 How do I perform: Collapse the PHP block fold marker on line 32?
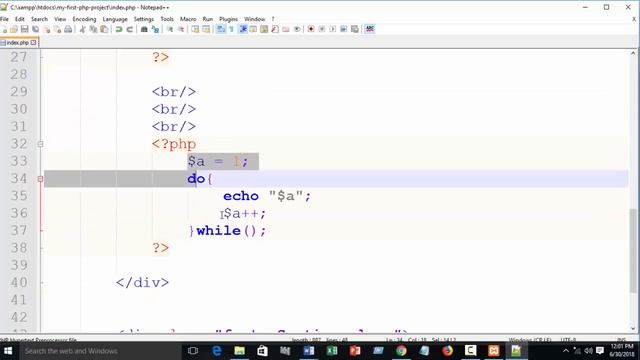pyautogui.click(x=40, y=144)
